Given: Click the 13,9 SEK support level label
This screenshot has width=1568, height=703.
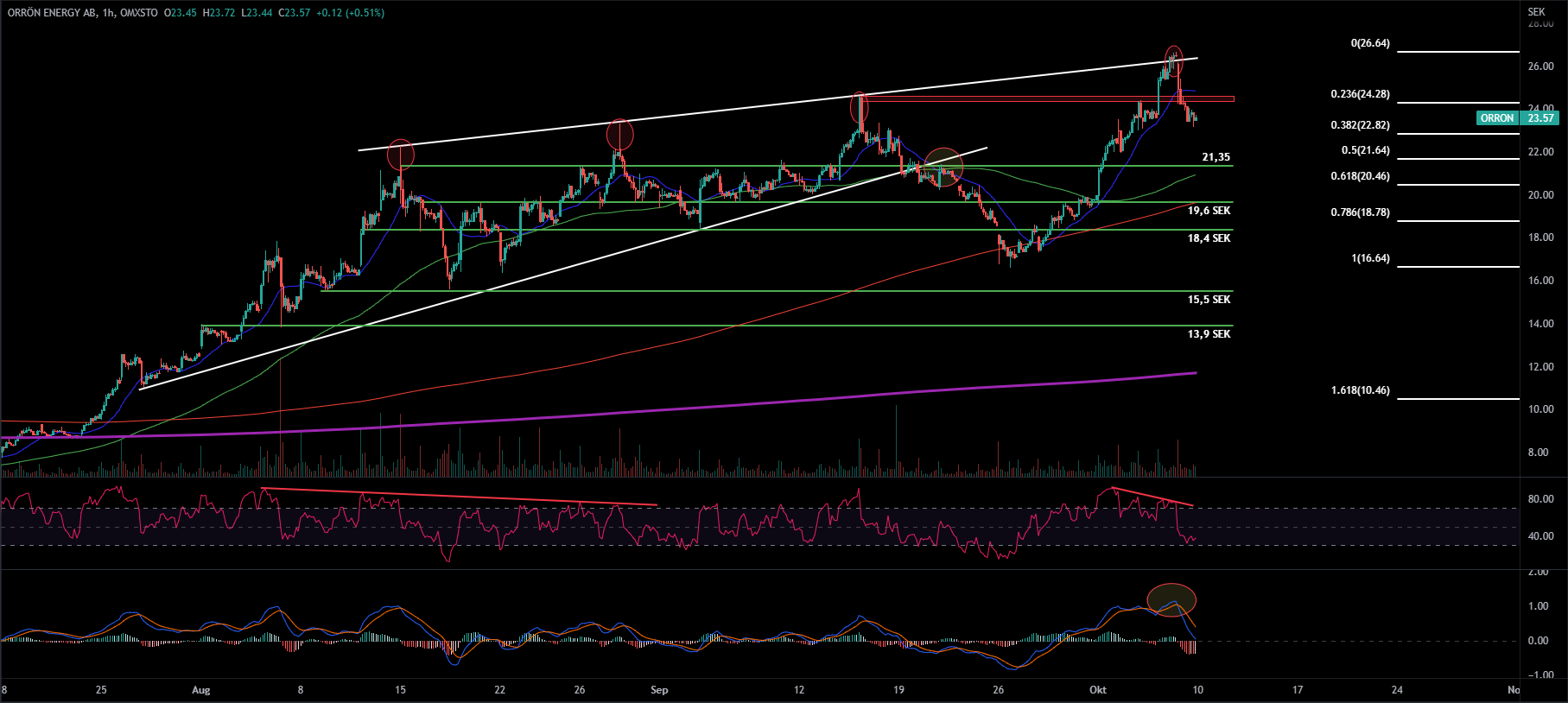Looking at the screenshot, I should pyautogui.click(x=1209, y=334).
